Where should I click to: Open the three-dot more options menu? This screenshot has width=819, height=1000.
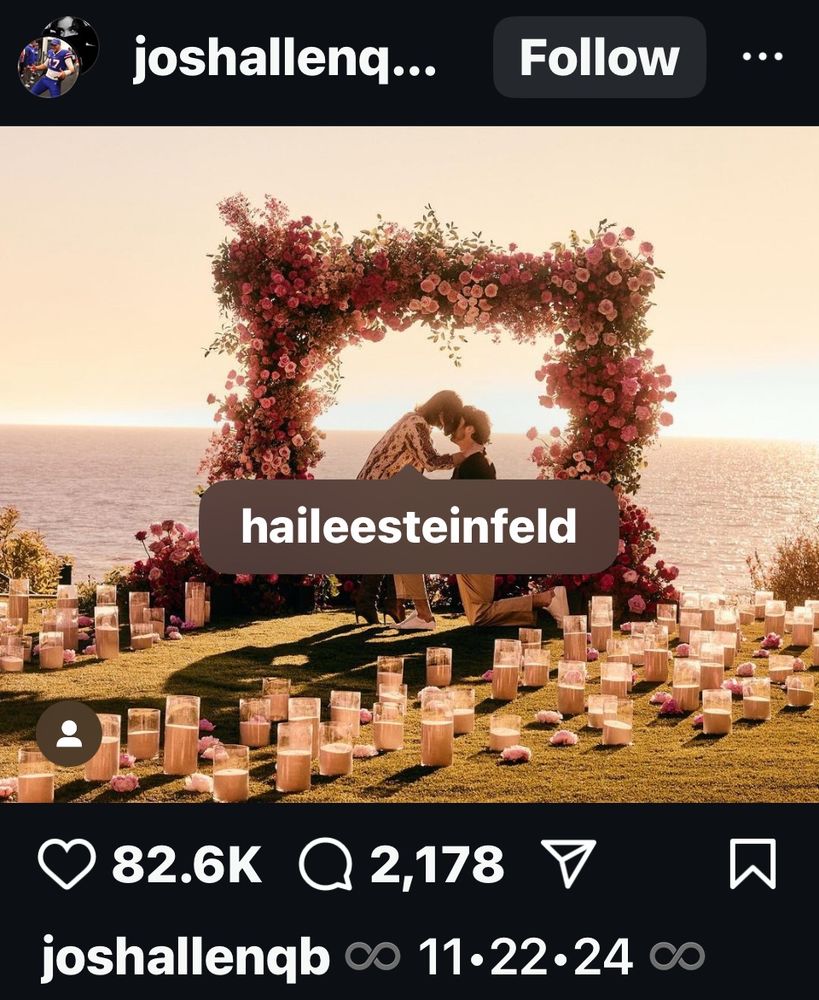click(x=763, y=57)
